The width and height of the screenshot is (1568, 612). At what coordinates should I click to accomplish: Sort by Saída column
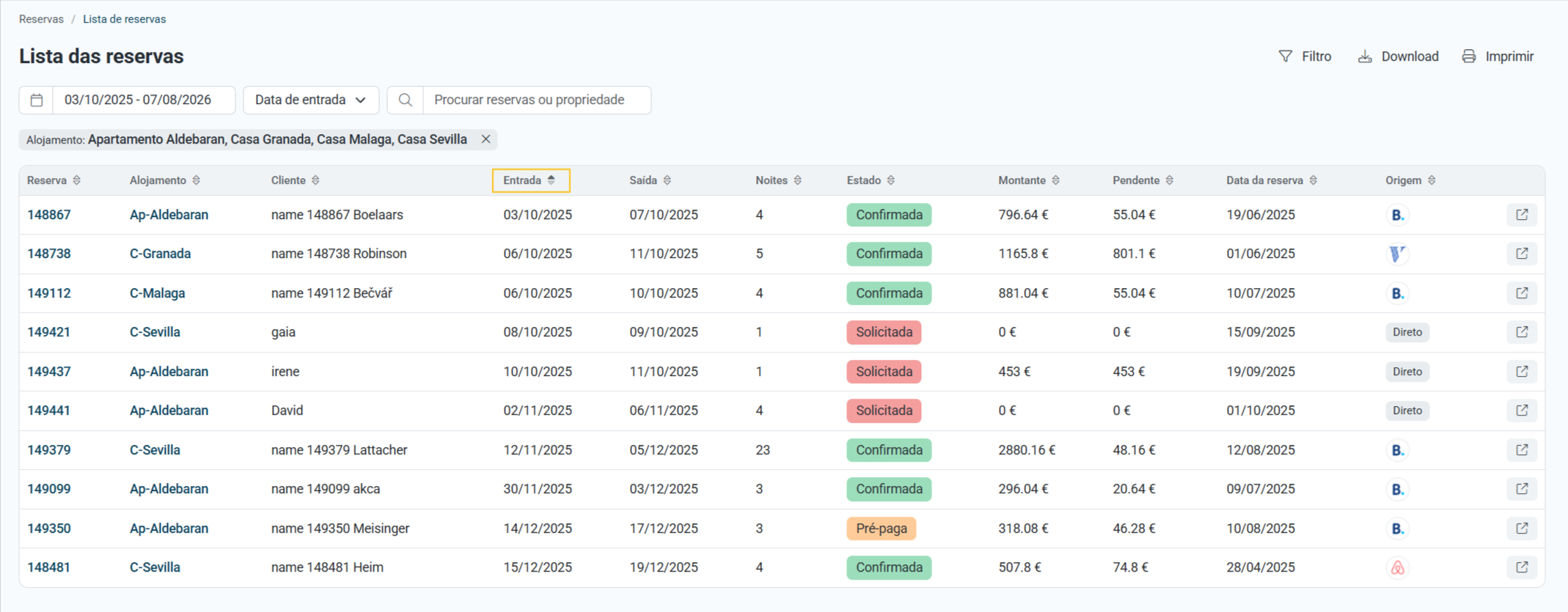pyautogui.click(x=650, y=180)
